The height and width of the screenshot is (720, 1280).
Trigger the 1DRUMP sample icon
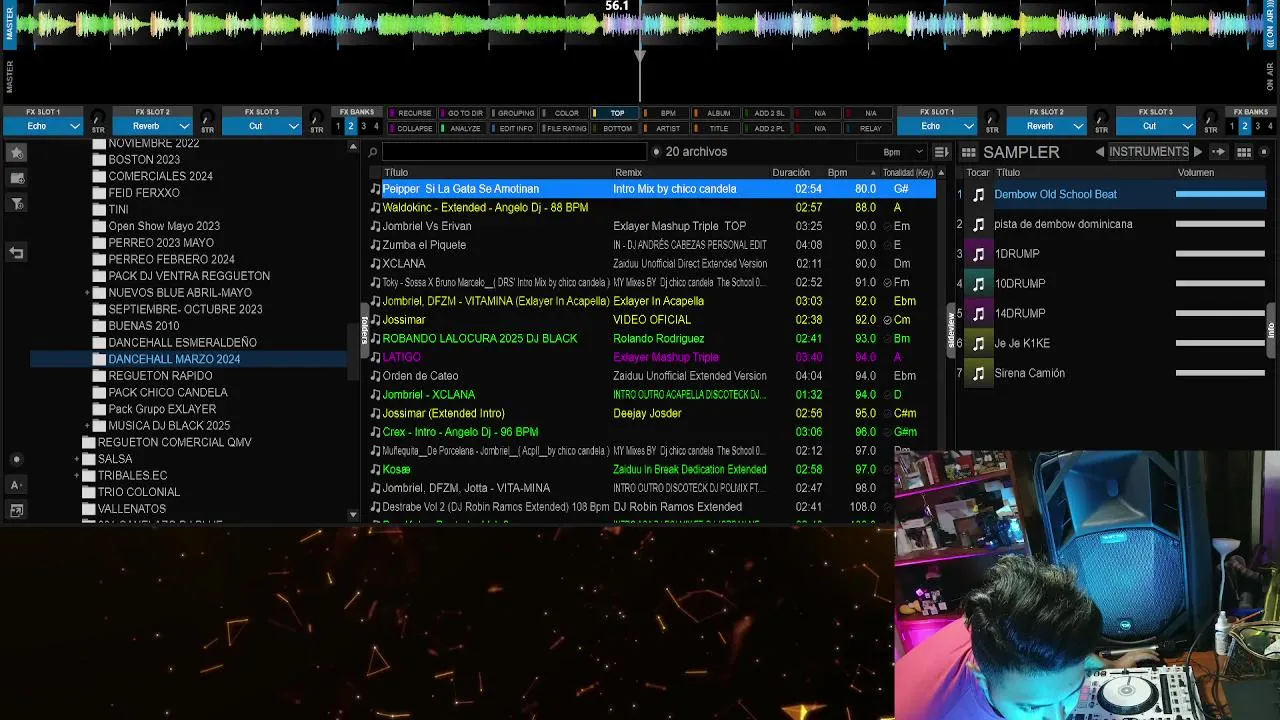(x=979, y=254)
